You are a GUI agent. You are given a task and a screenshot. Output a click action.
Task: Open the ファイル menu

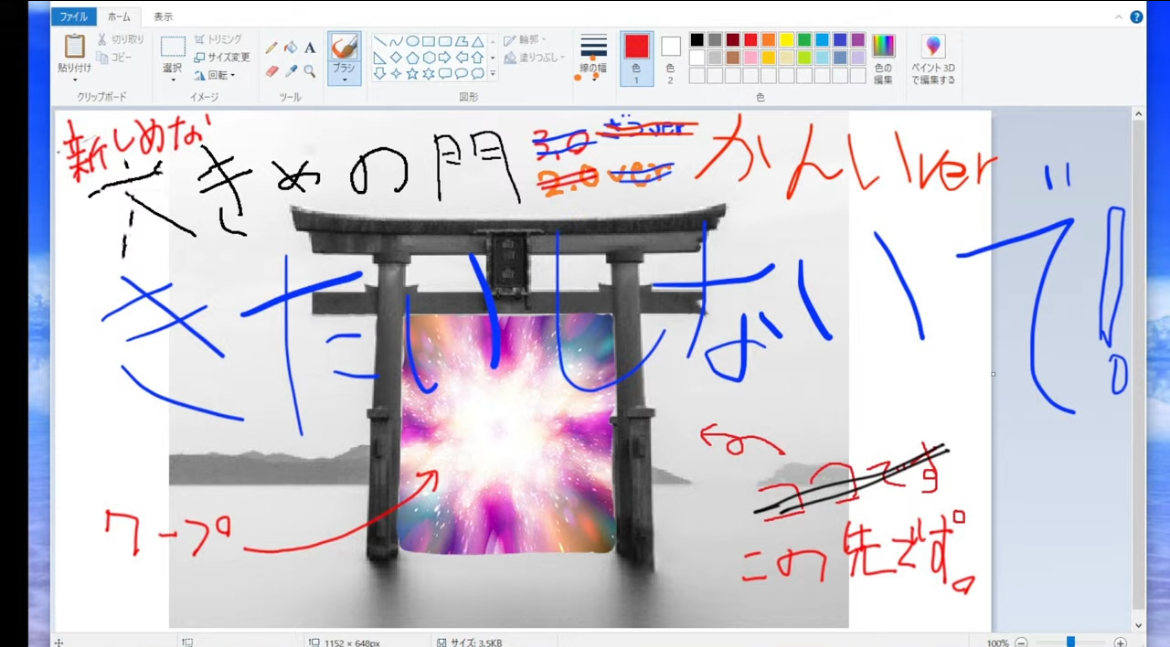point(73,17)
